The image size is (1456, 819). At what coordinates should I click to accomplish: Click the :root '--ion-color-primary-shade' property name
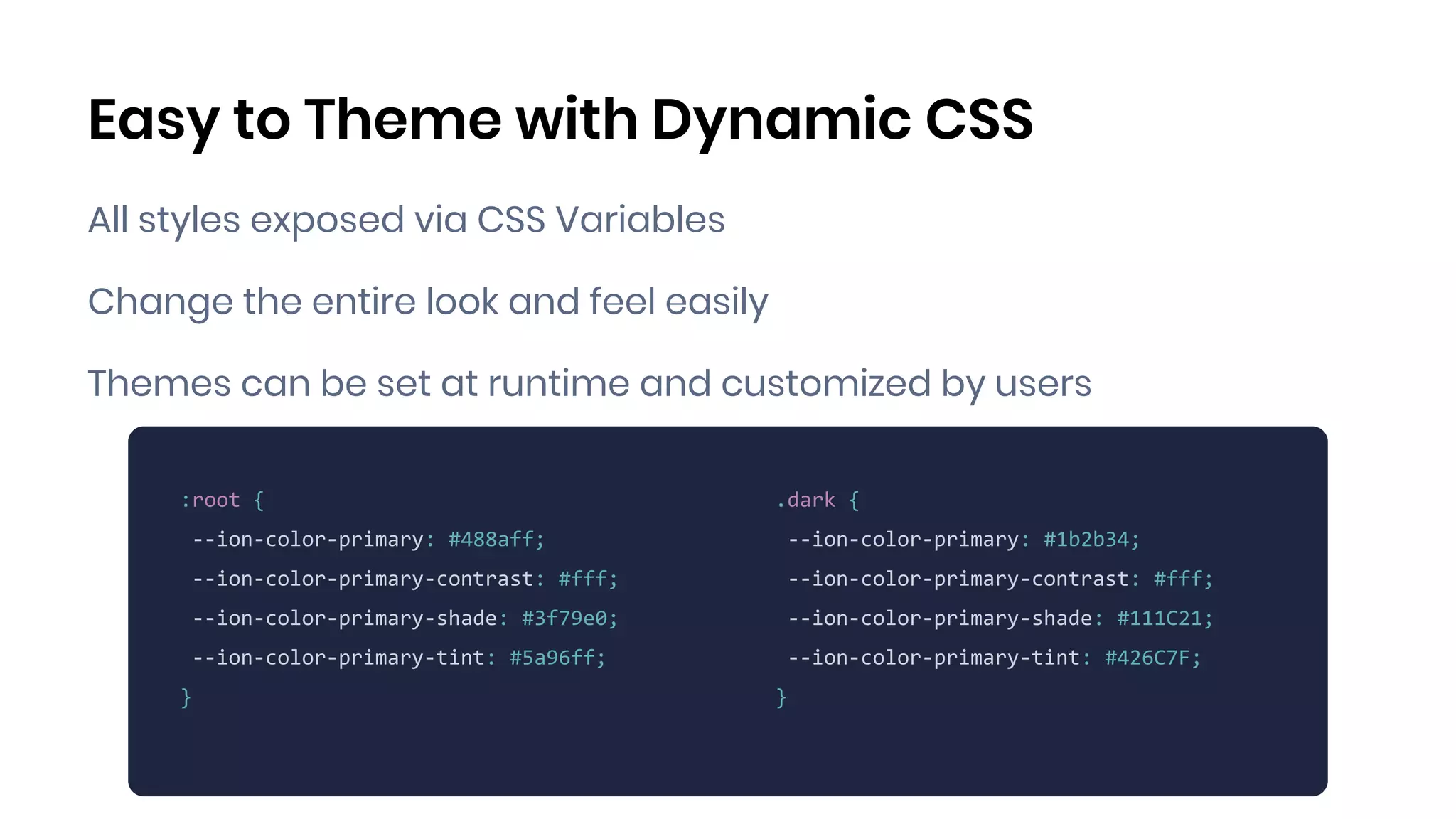[x=344, y=619]
